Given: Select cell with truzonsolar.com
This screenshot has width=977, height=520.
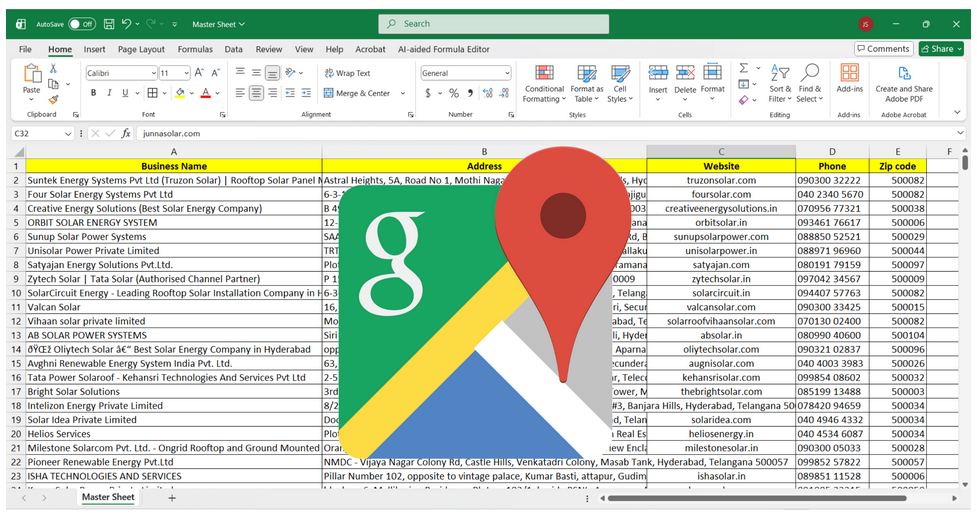Looking at the screenshot, I should click(x=721, y=180).
